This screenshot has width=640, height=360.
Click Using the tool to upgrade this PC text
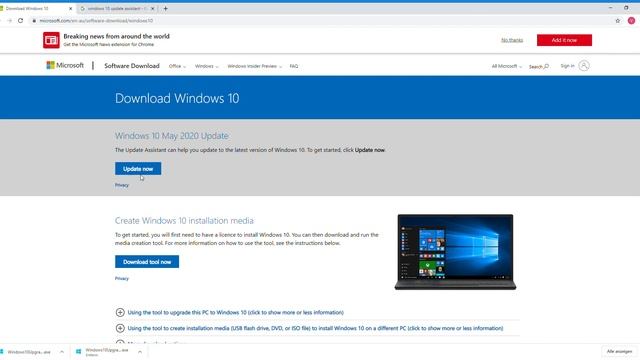click(x=236, y=312)
